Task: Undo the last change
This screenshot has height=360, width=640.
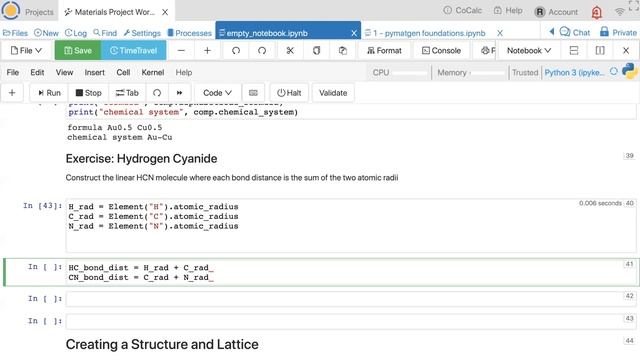Action: pyautogui.click(x=236, y=50)
